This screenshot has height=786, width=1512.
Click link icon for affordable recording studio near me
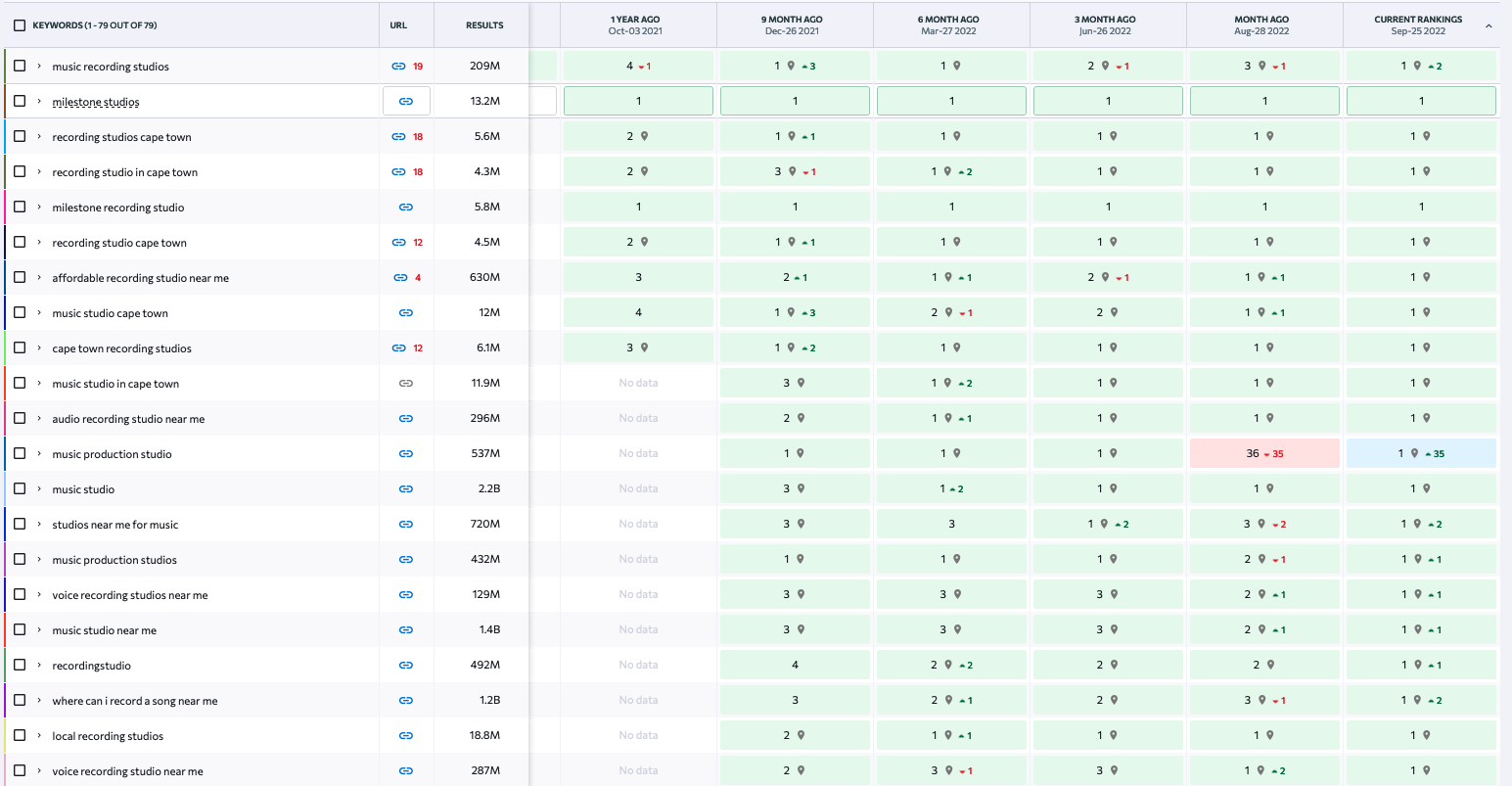(400, 278)
